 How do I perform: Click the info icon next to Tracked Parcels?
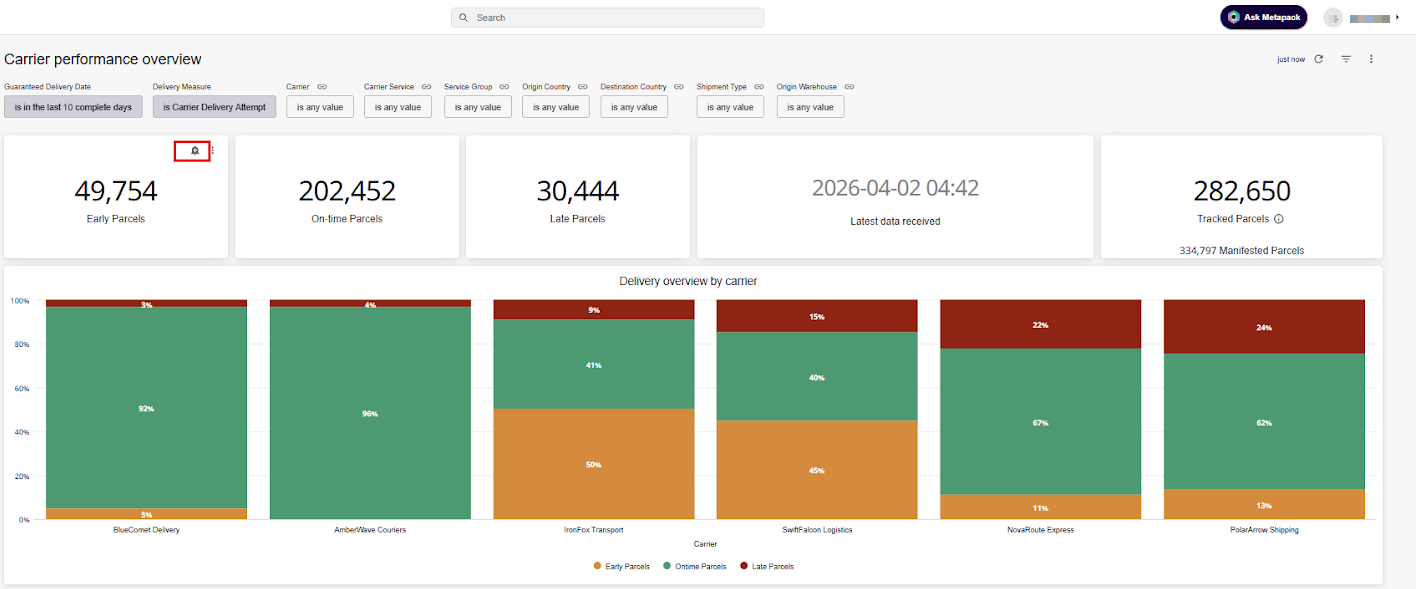coord(1278,219)
